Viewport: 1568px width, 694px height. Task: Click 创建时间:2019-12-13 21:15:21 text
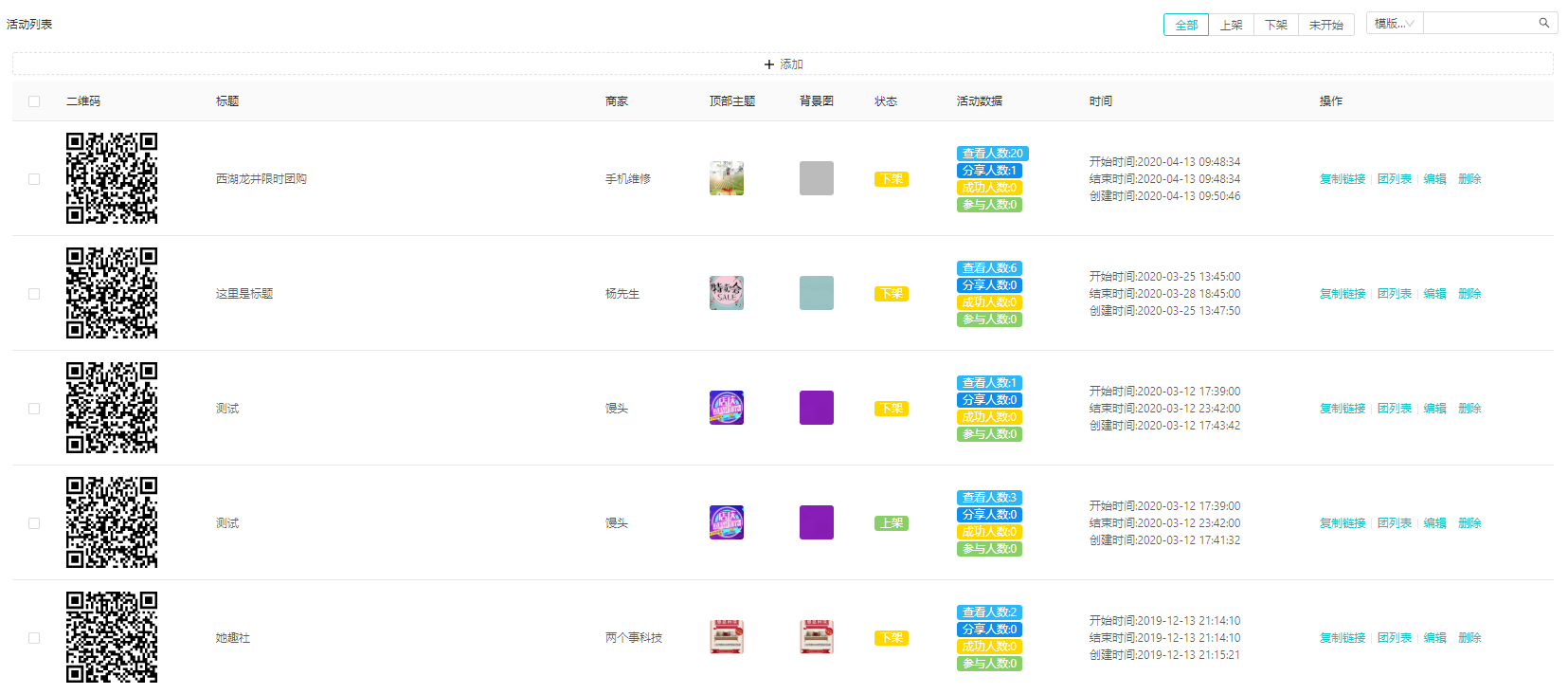point(1164,655)
